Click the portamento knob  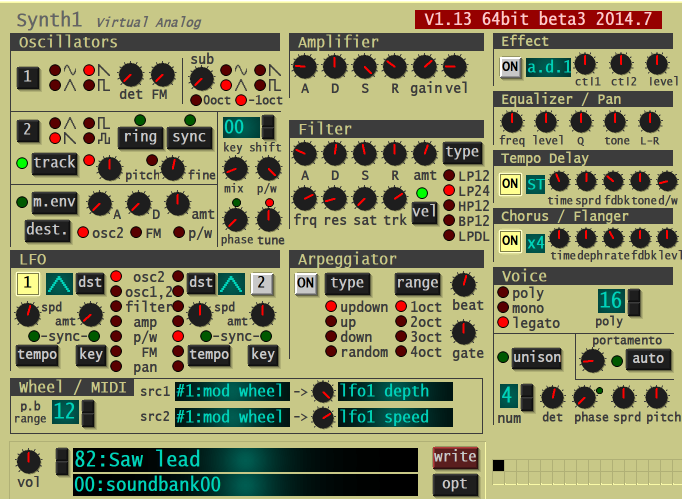click(592, 361)
